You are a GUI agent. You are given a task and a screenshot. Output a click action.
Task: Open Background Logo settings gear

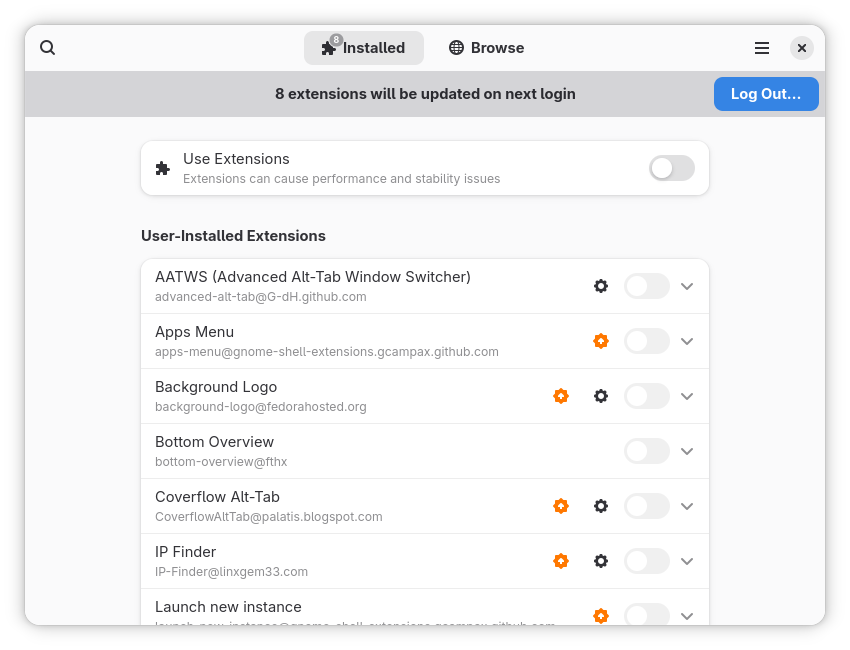(x=601, y=396)
